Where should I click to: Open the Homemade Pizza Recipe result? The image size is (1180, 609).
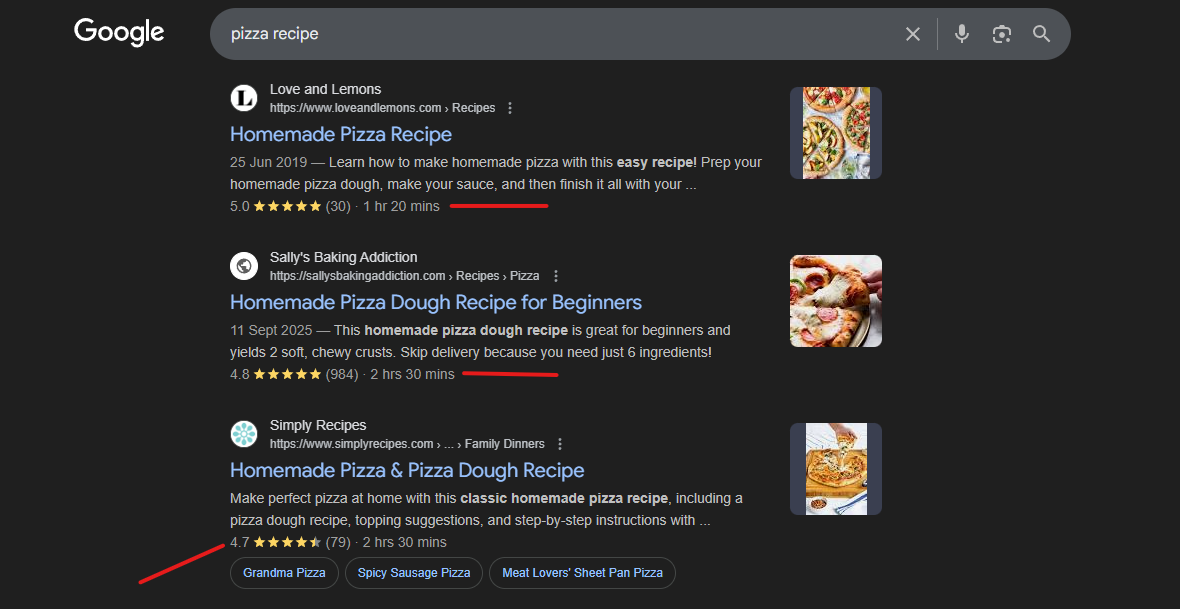pos(340,134)
